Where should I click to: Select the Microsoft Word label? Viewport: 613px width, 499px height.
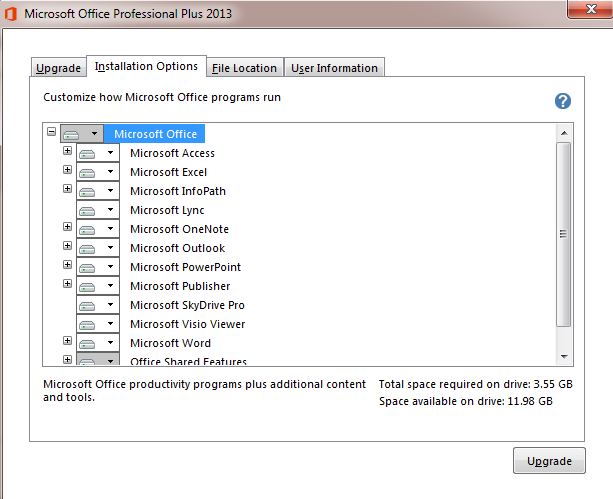(170, 343)
